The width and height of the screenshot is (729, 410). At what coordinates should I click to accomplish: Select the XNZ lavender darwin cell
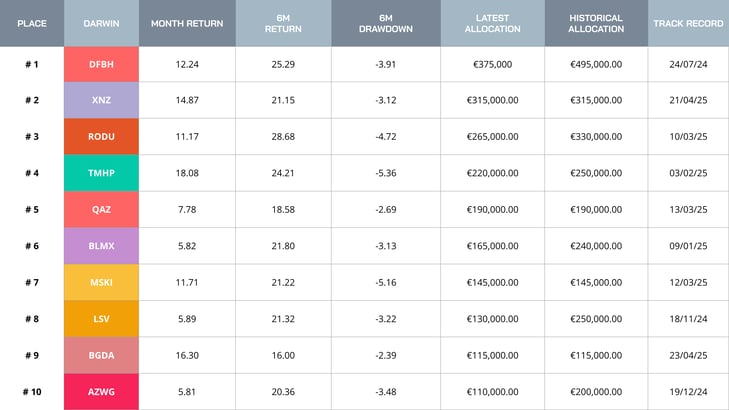tap(101, 100)
